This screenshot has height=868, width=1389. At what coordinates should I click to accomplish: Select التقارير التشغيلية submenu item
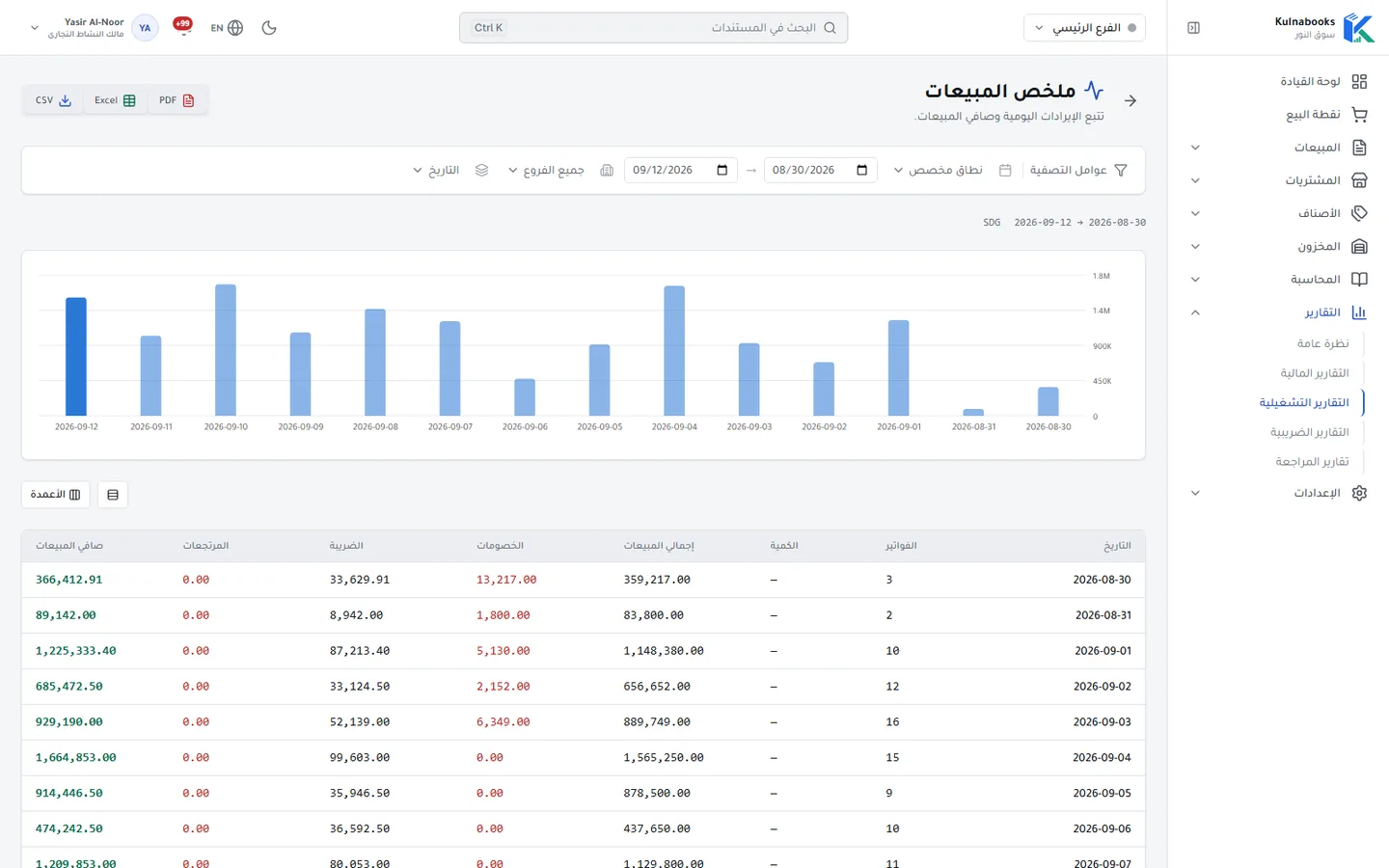pos(1303,403)
